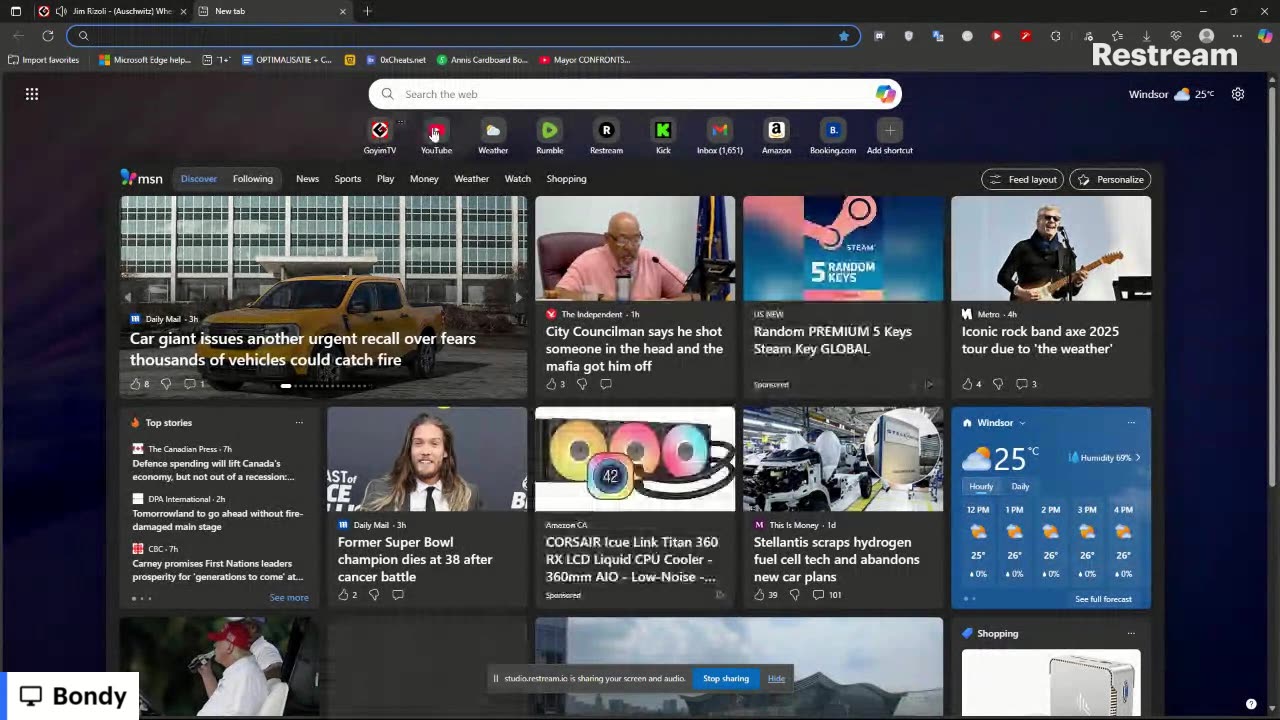Expand the Windsor location dropdown in weather card
This screenshot has width=1280, height=720.
(1022, 423)
